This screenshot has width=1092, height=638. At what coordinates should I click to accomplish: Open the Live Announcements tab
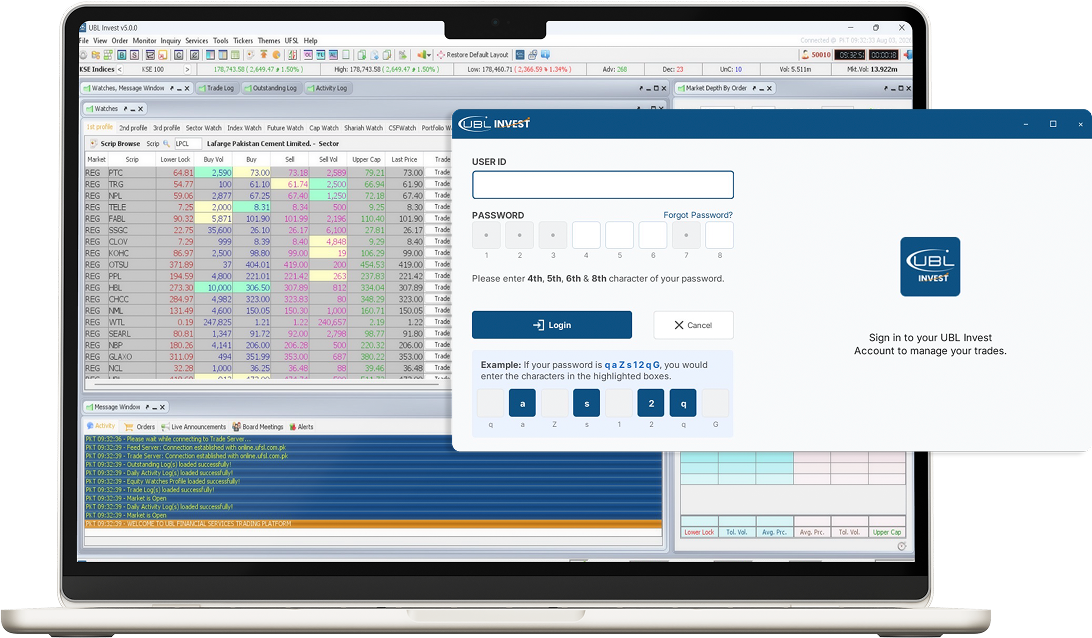194,427
